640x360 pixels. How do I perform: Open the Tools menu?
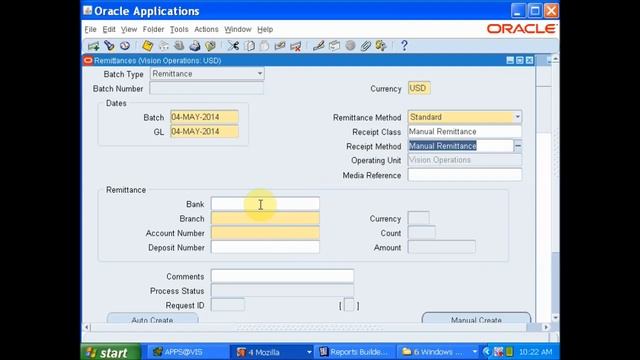(179, 29)
